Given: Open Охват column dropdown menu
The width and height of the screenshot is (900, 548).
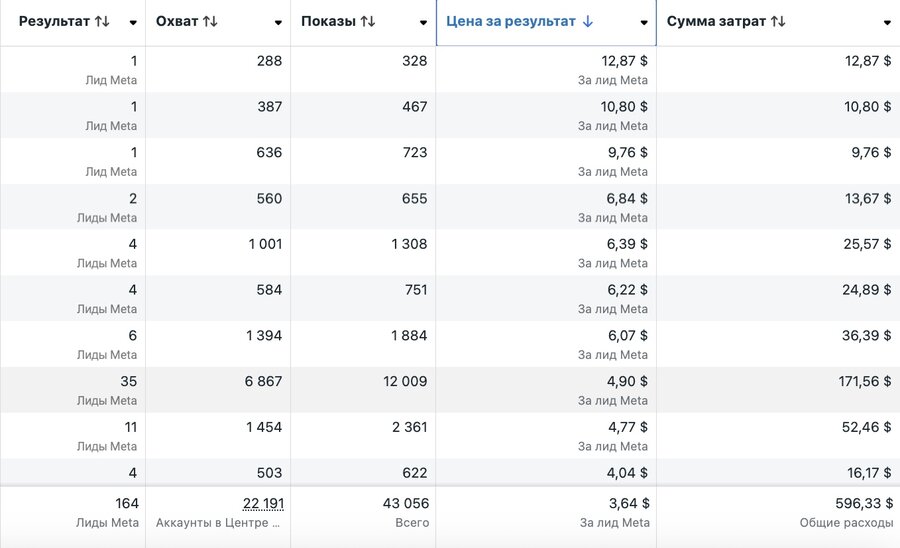Looking at the screenshot, I should 278,23.
